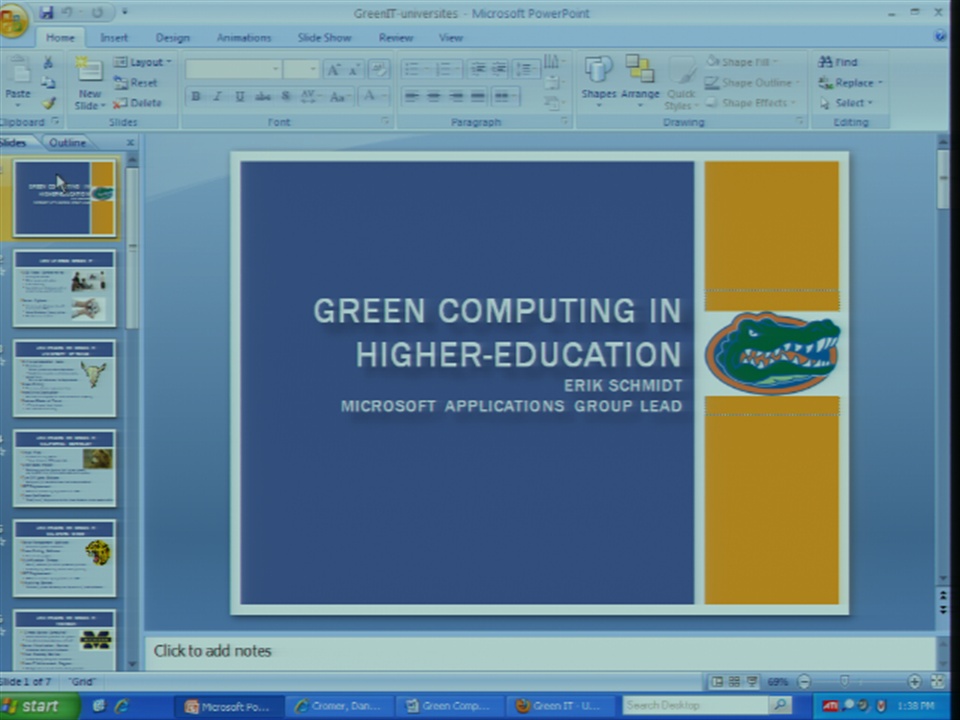Reset the slide layout
960x720 pixels.
pos(136,83)
